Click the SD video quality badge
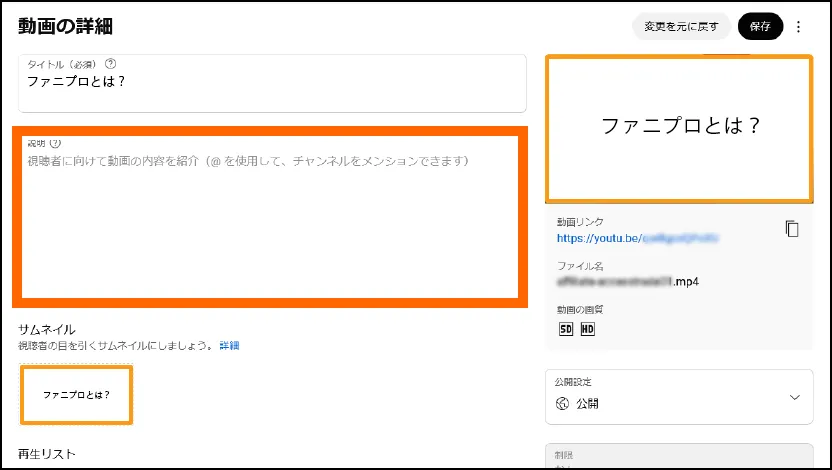This screenshot has width=832, height=470. 565,328
